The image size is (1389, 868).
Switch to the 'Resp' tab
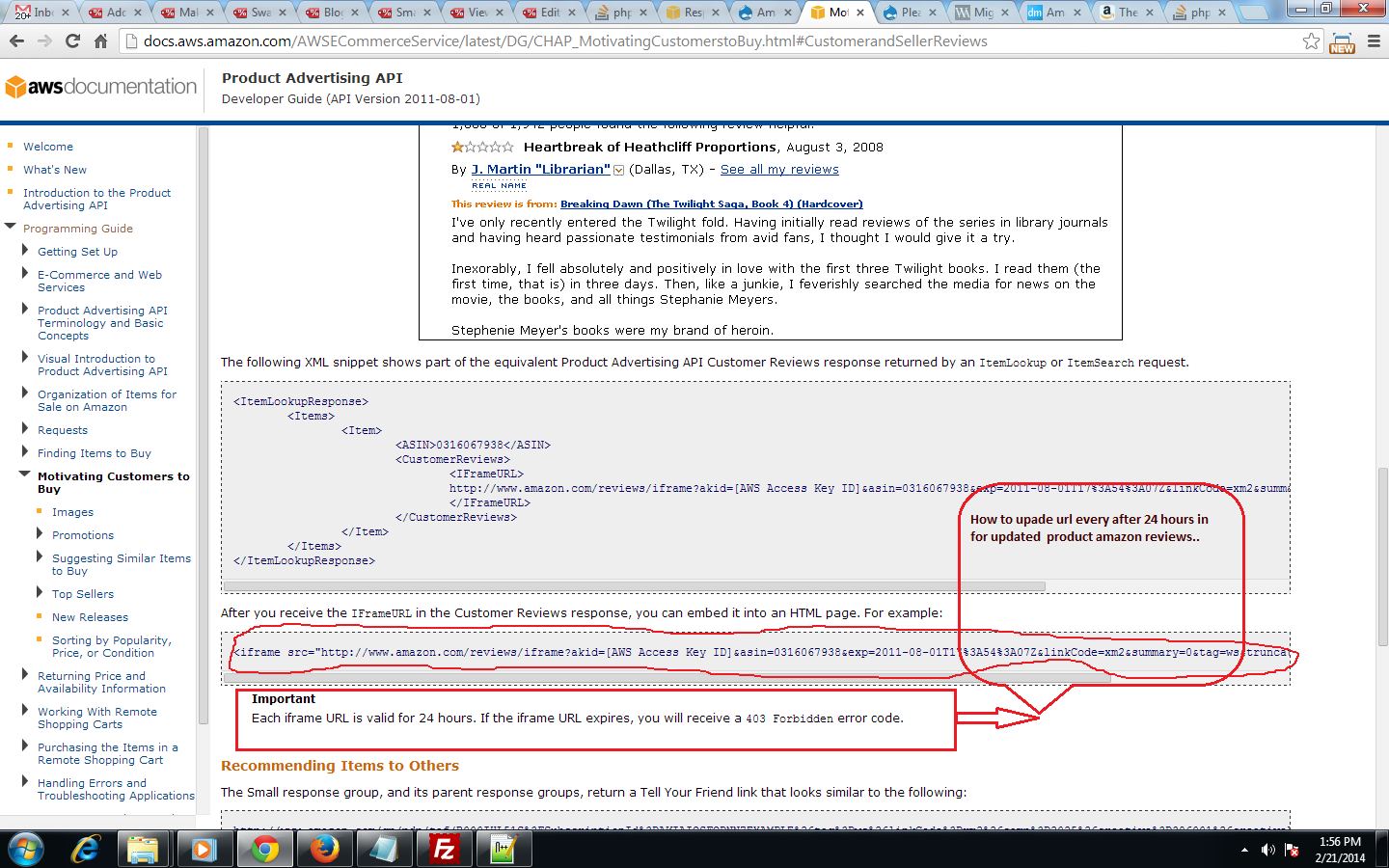pyautogui.click(x=693, y=13)
